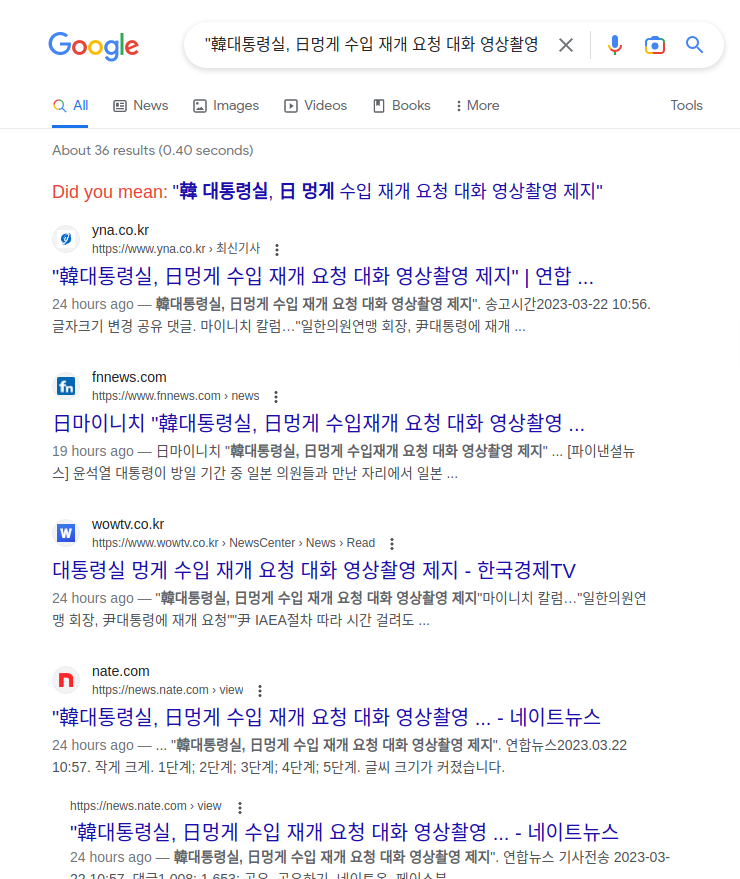The image size is (740, 879).
Task: Click the fnnews.com site name
Action: (x=129, y=377)
